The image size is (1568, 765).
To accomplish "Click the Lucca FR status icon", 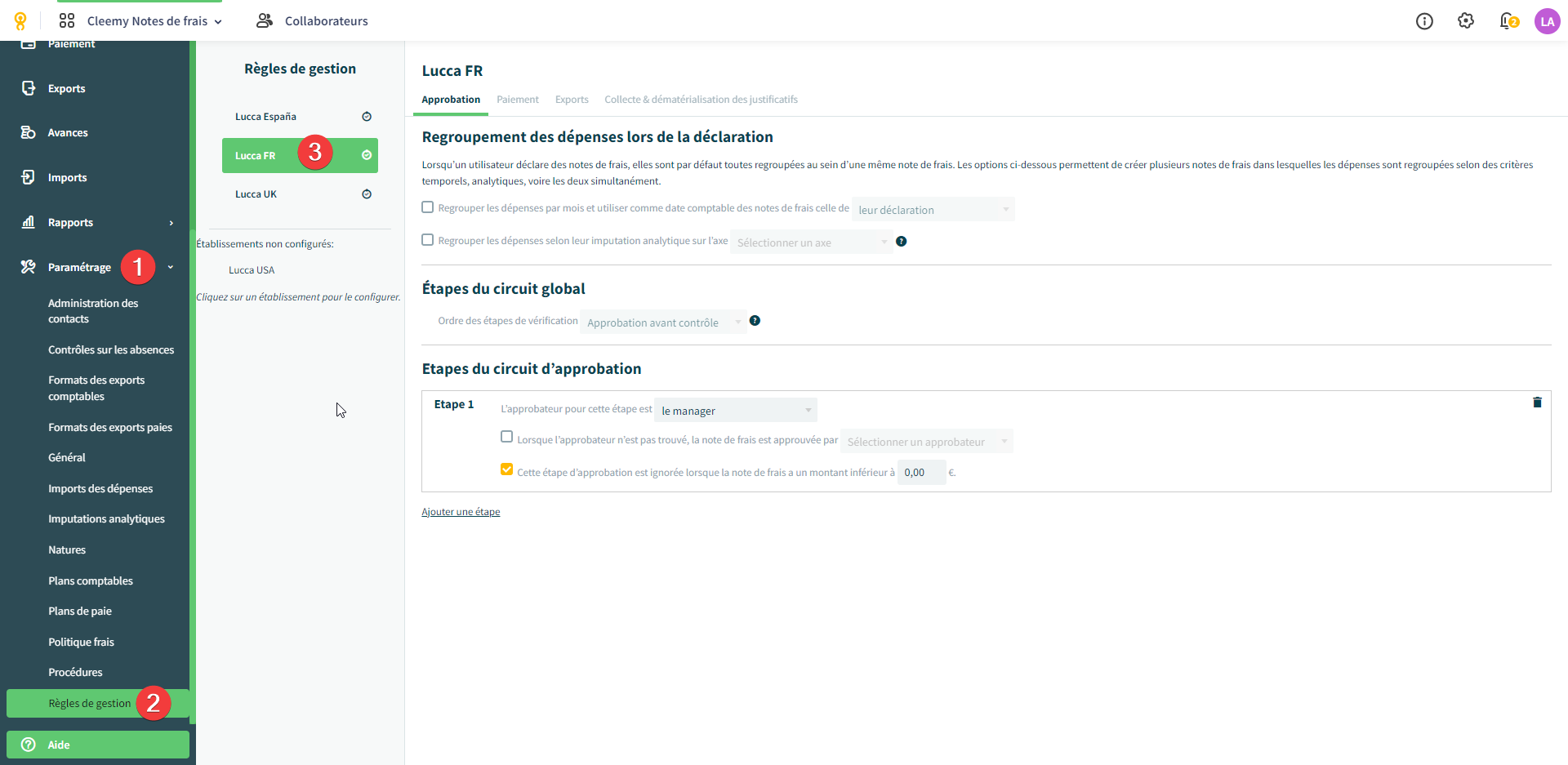I will click(x=367, y=155).
